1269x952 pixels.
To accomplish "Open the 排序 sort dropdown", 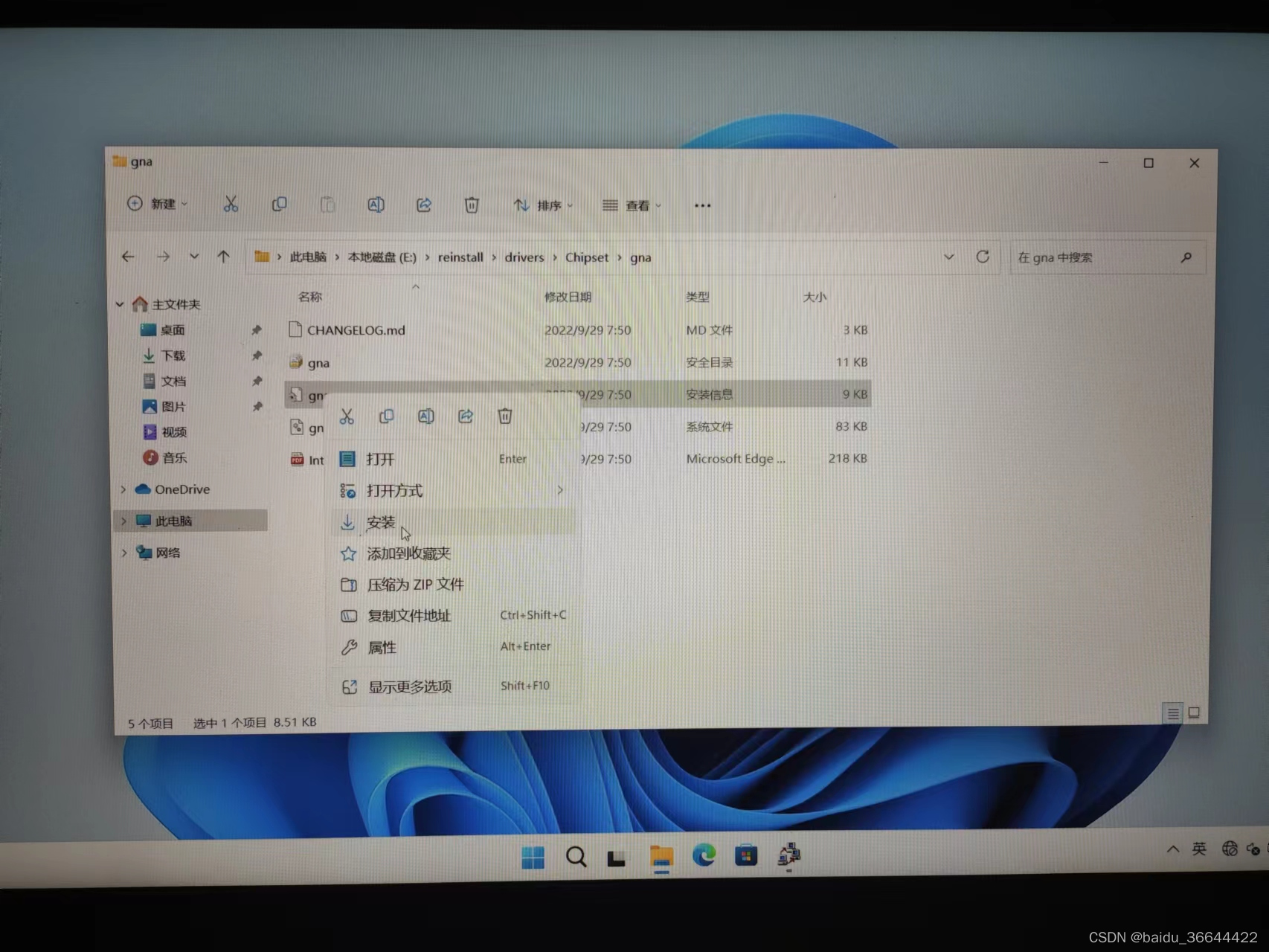I will (543, 205).
